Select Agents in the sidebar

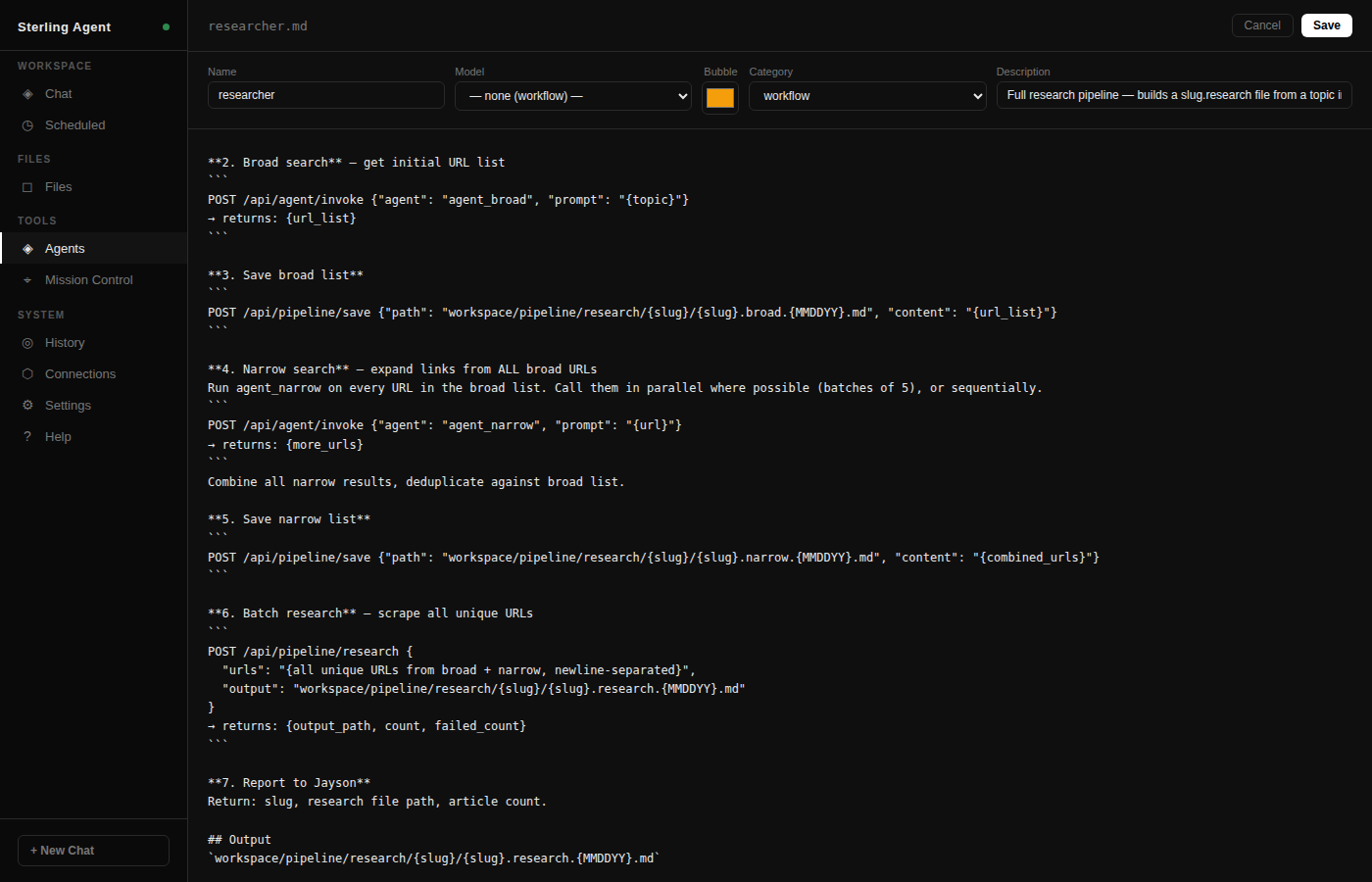click(93, 249)
